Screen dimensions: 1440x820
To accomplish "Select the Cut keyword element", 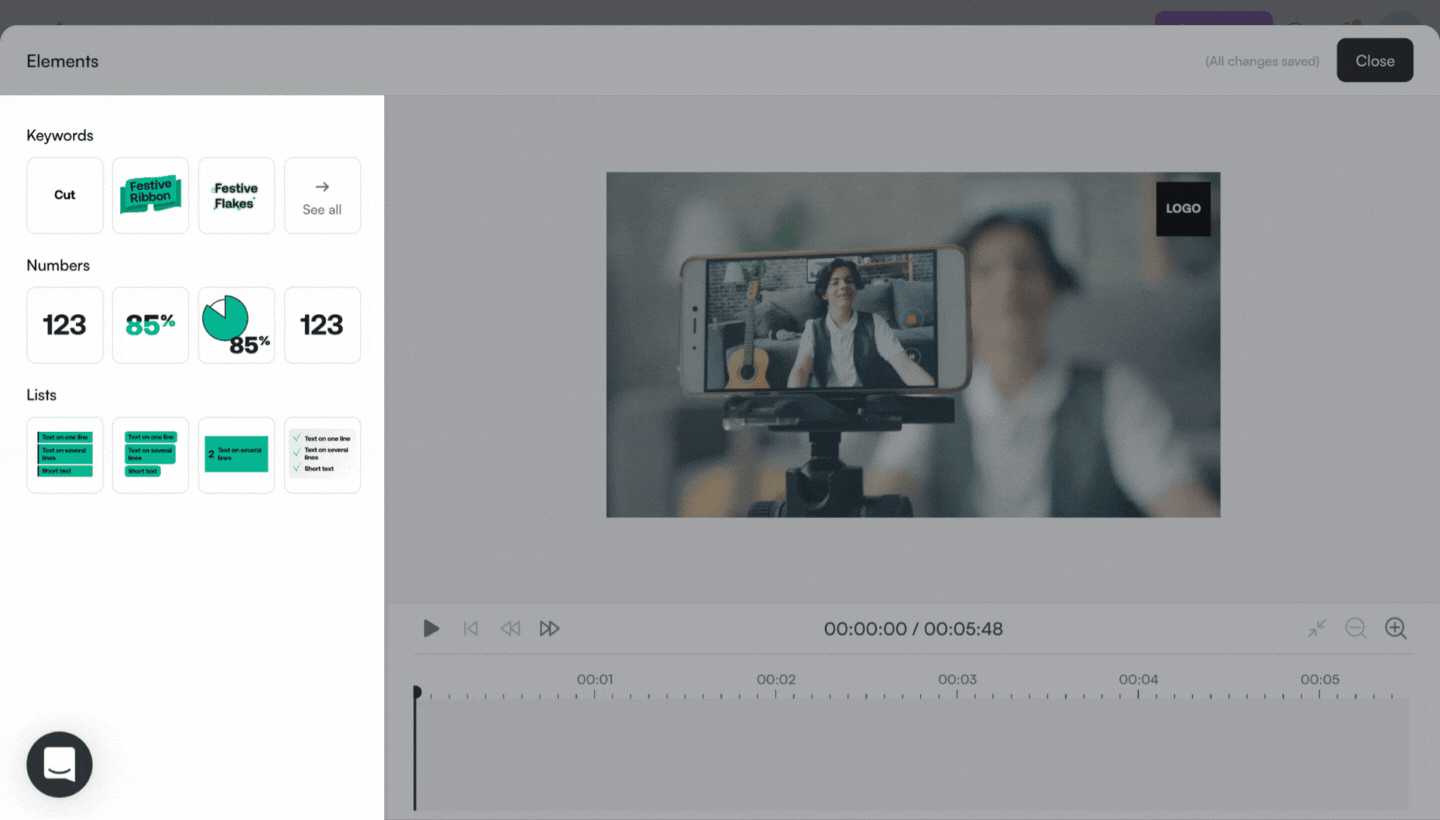I will (65, 195).
